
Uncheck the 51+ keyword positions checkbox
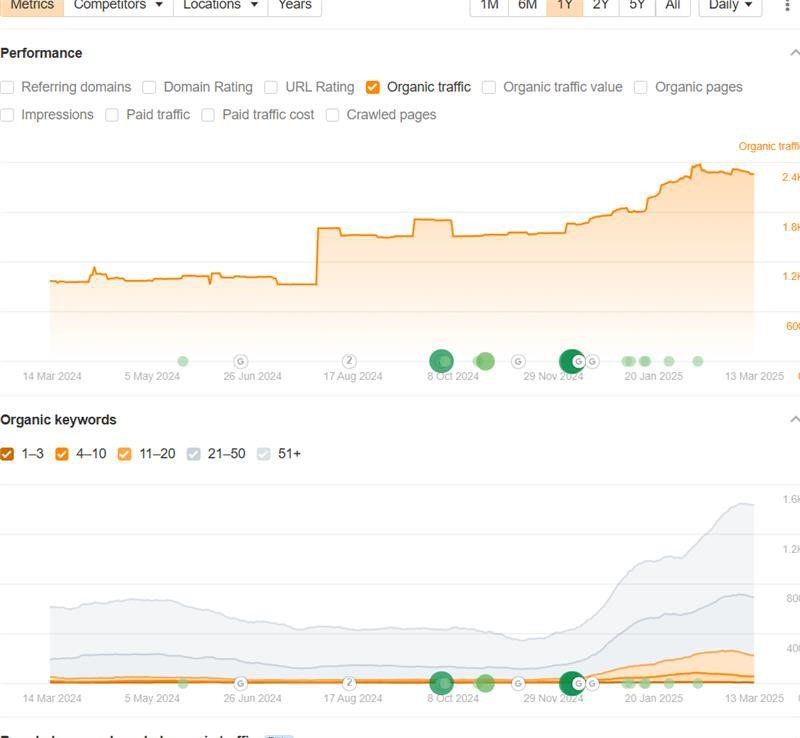[x=263, y=454]
